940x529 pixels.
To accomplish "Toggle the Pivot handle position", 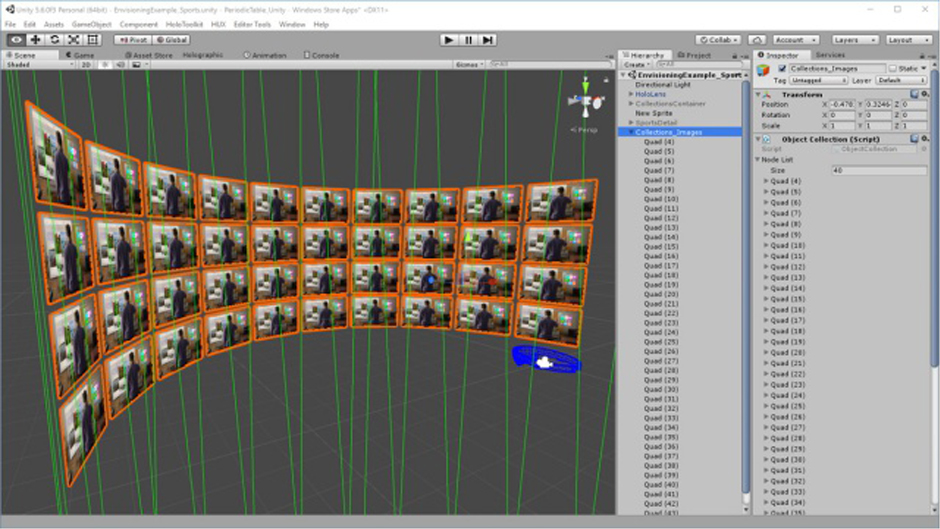I will 132,40.
